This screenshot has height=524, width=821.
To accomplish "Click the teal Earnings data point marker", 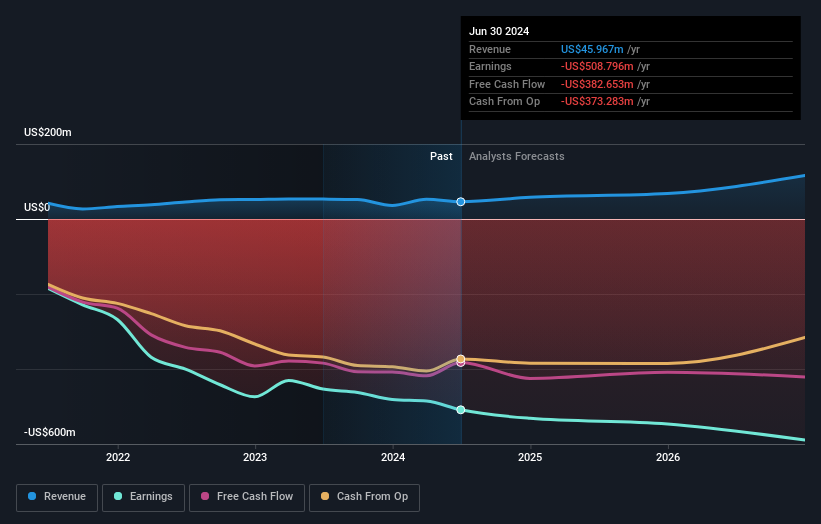I will pos(461,410).
